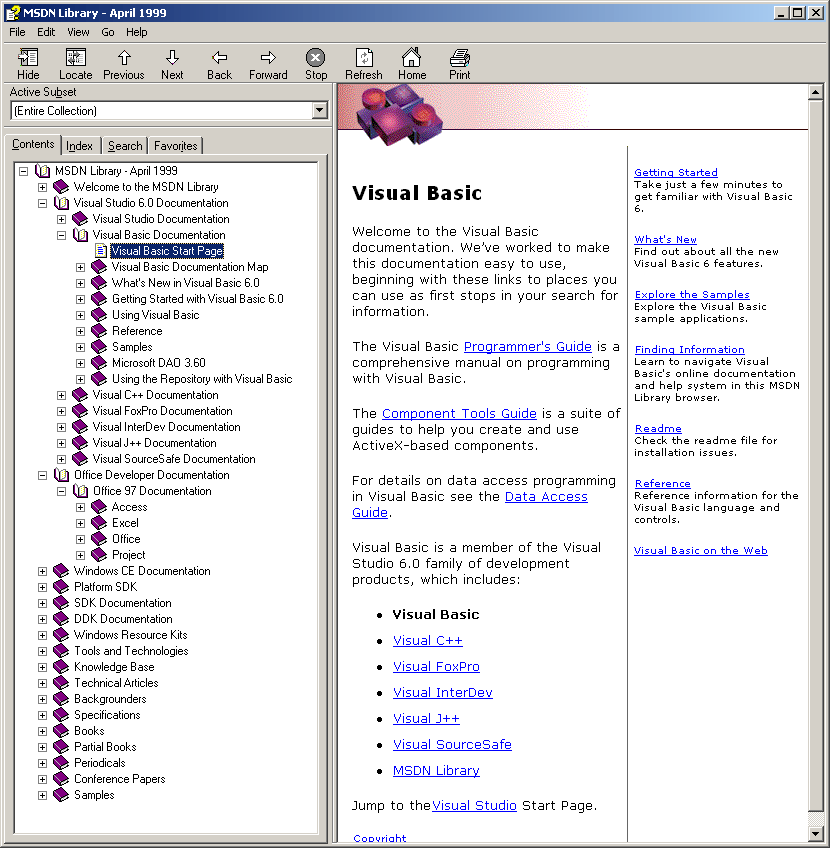Screen dimensions: 830x848
Task: Open the Active Subset dropdown
Action: point(320,111)
